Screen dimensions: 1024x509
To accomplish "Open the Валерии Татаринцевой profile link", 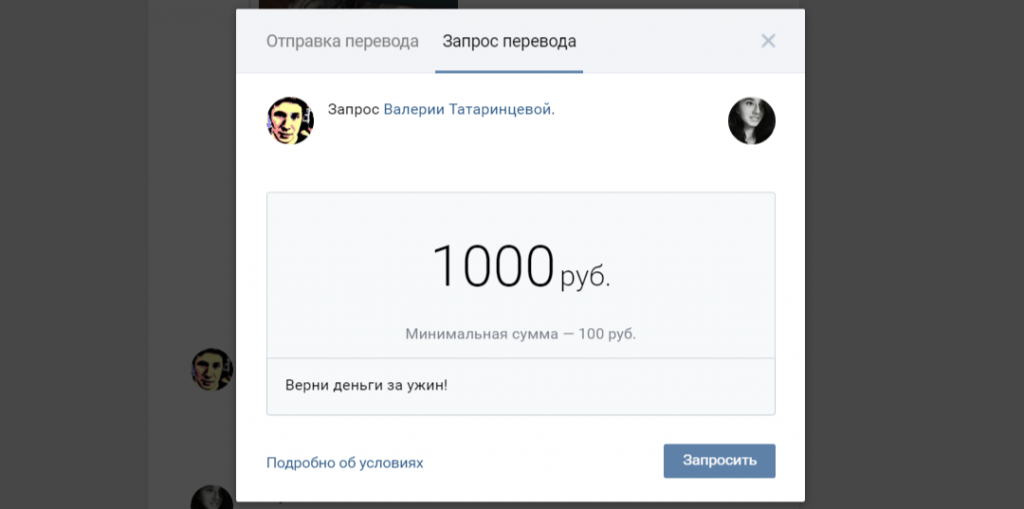I will (x=468, y=109).
